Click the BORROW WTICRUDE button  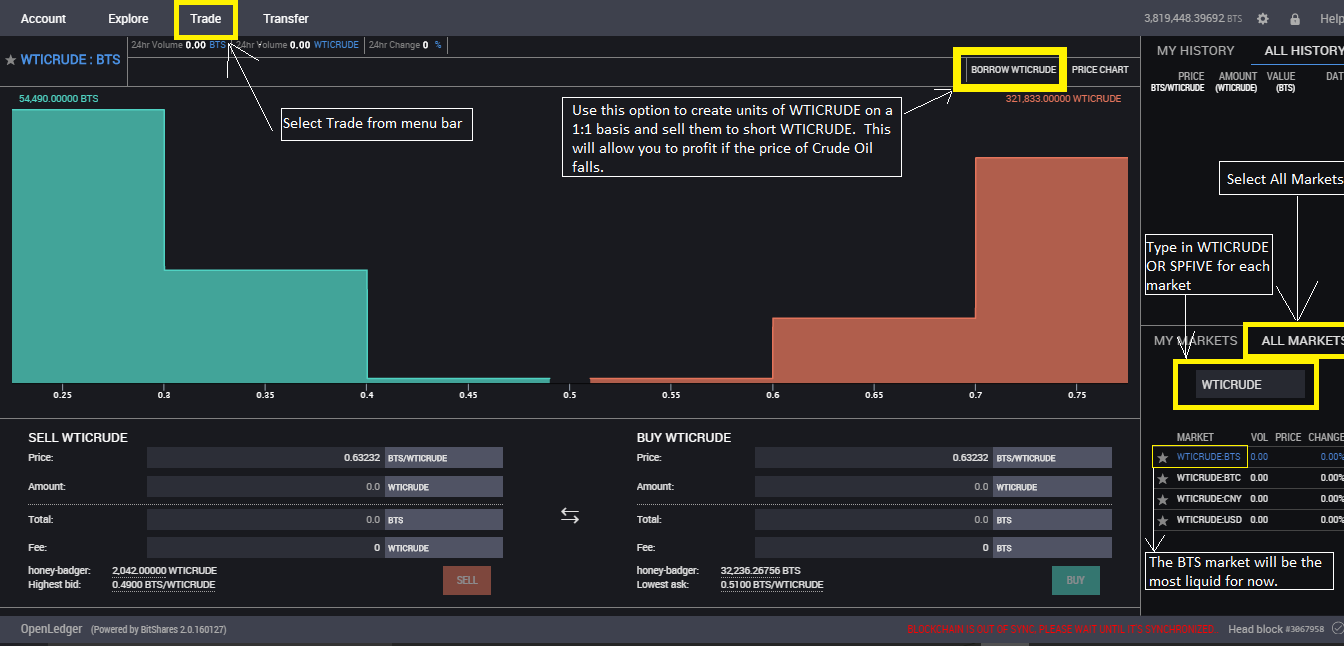click(x=1013, y=70)
